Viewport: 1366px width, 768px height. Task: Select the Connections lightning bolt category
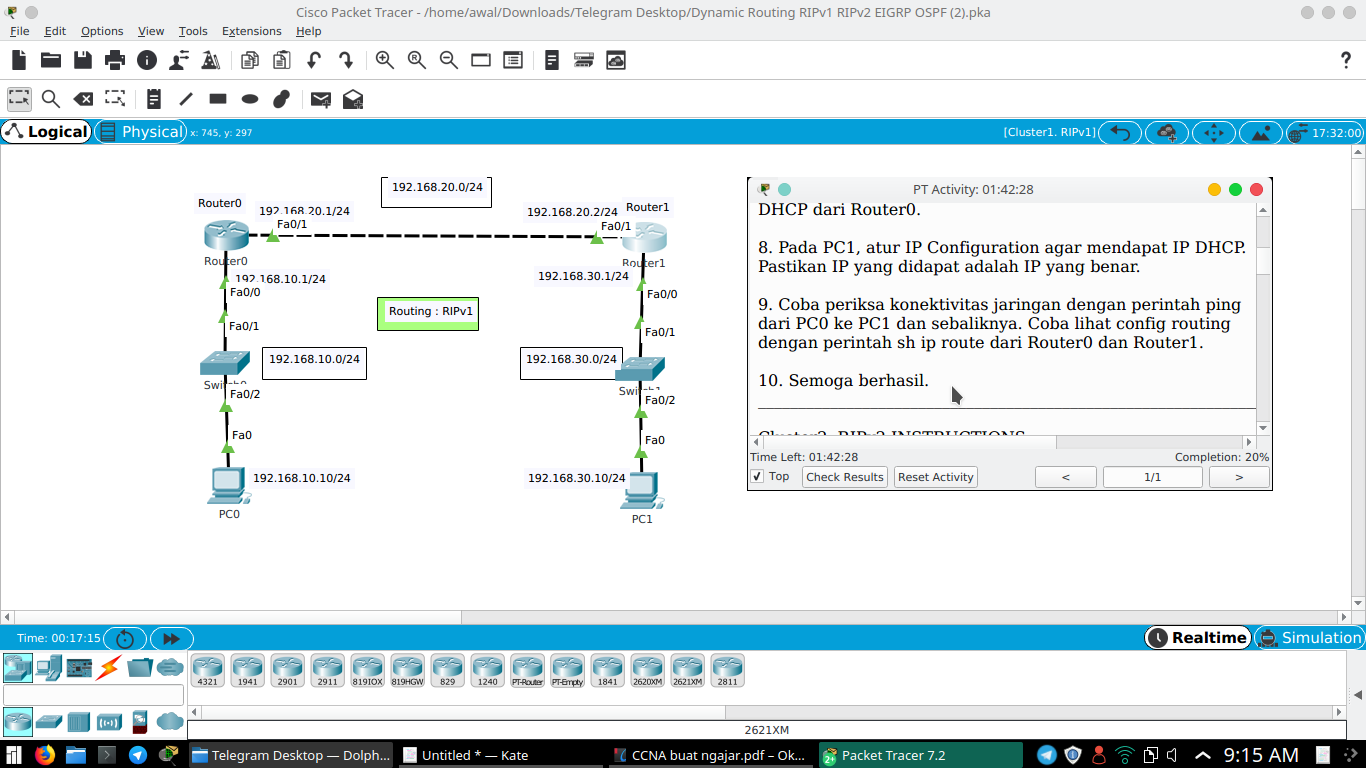pos(108,670)
